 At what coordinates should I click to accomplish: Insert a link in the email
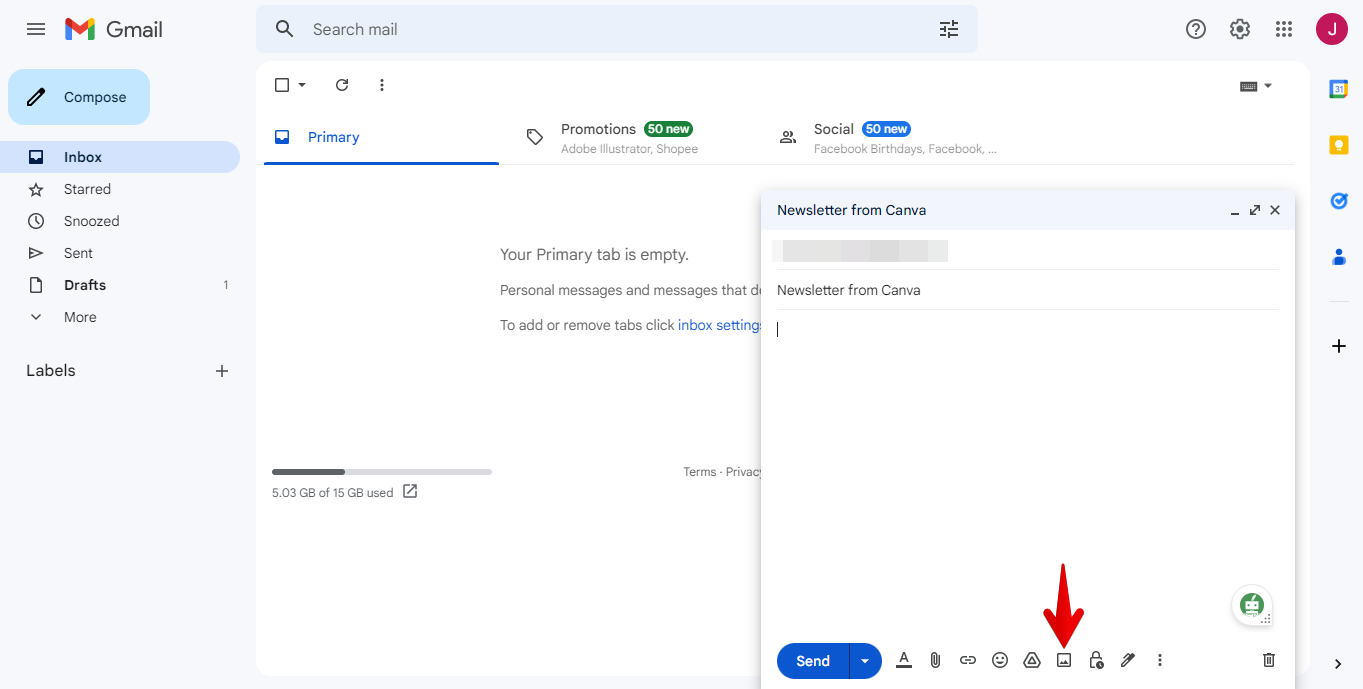click(967, 660)
